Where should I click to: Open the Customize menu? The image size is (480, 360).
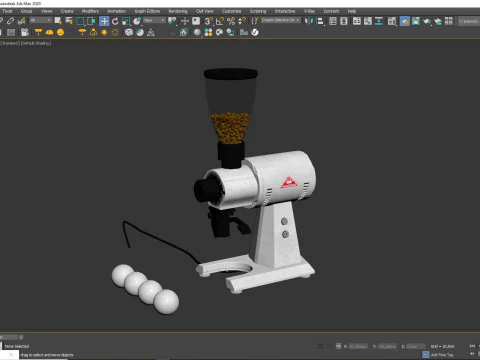[231, 11]
